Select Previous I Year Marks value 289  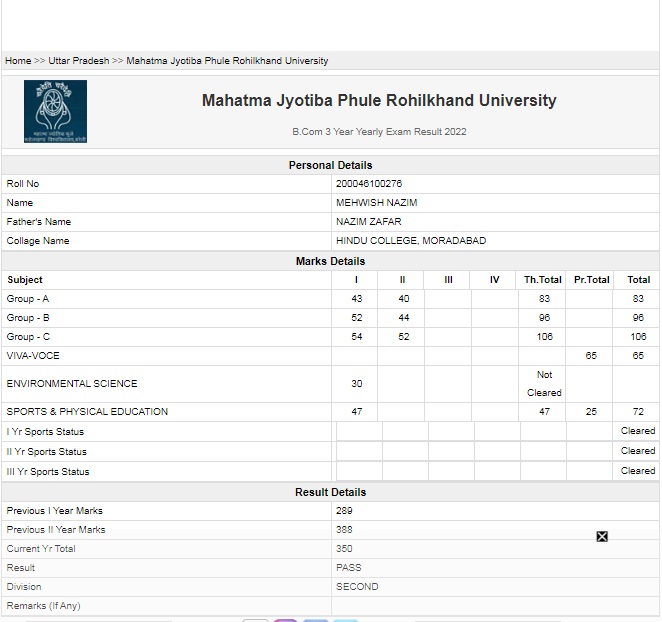pos(344,511)
